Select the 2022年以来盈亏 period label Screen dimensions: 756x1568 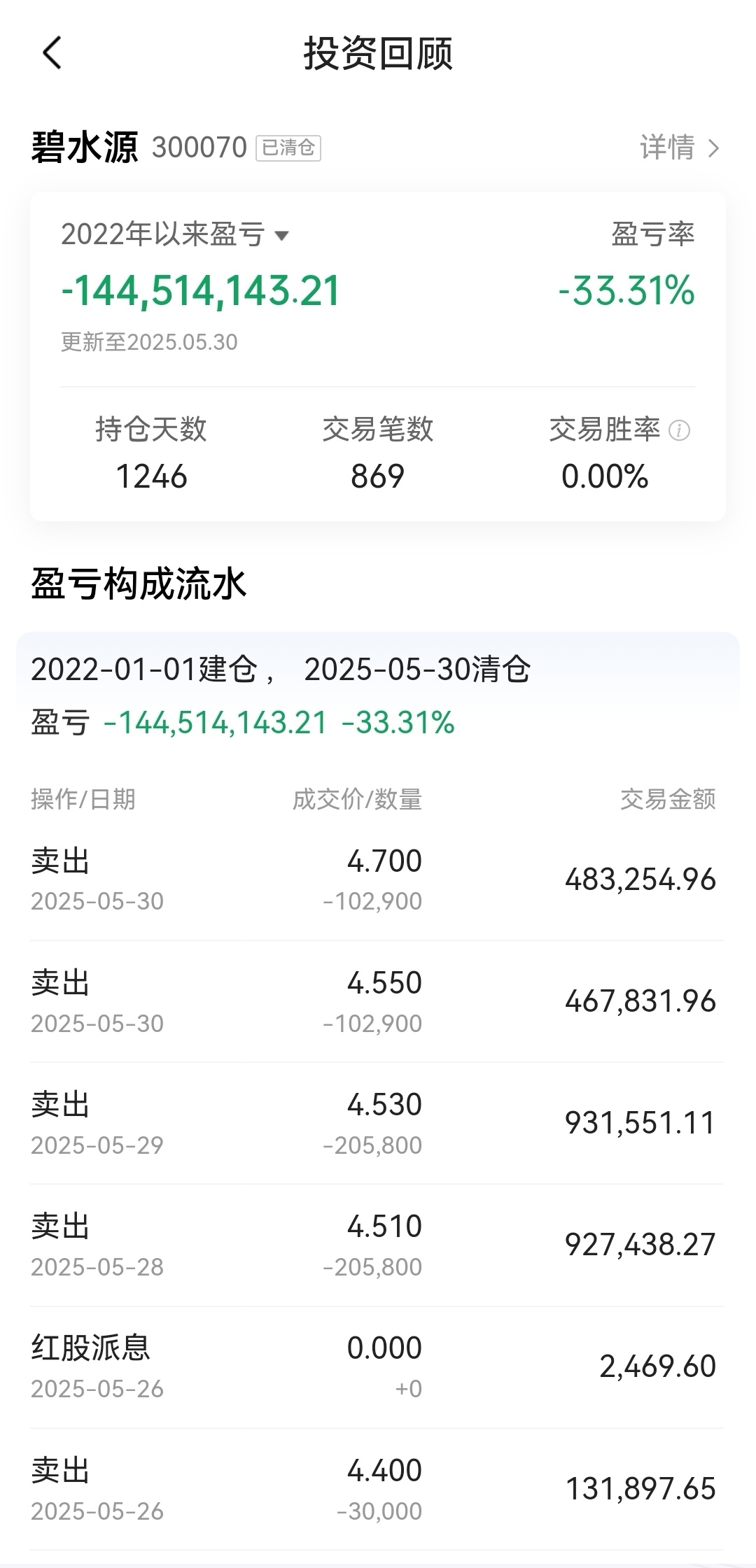163,234
